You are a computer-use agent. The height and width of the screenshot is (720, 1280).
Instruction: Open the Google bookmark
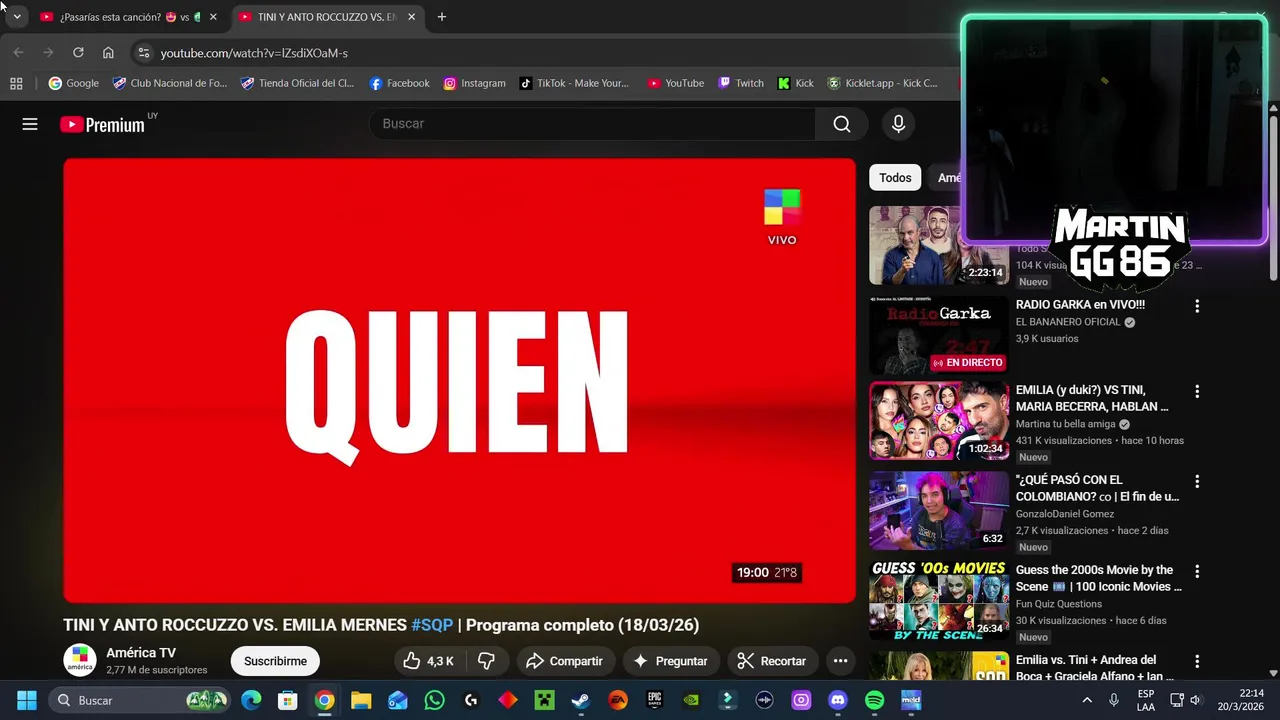(74, 84)
